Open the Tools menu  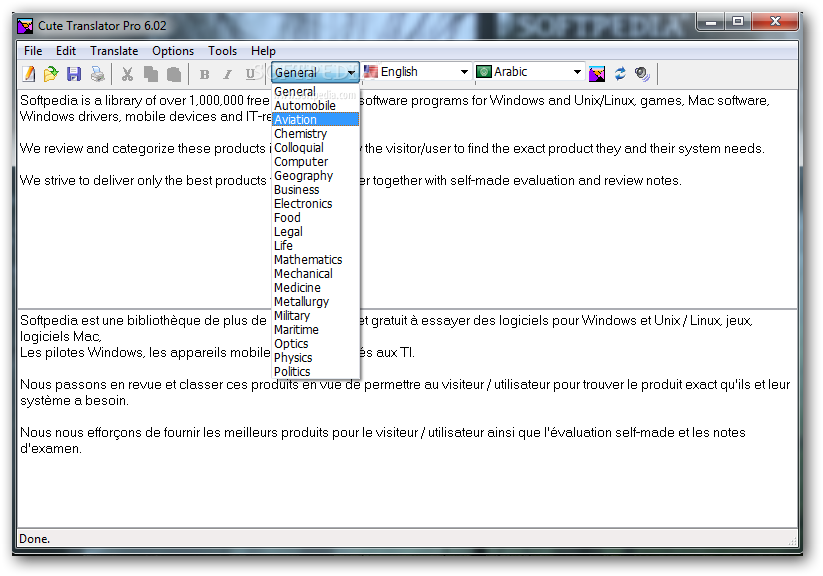[x=223, y=51]
